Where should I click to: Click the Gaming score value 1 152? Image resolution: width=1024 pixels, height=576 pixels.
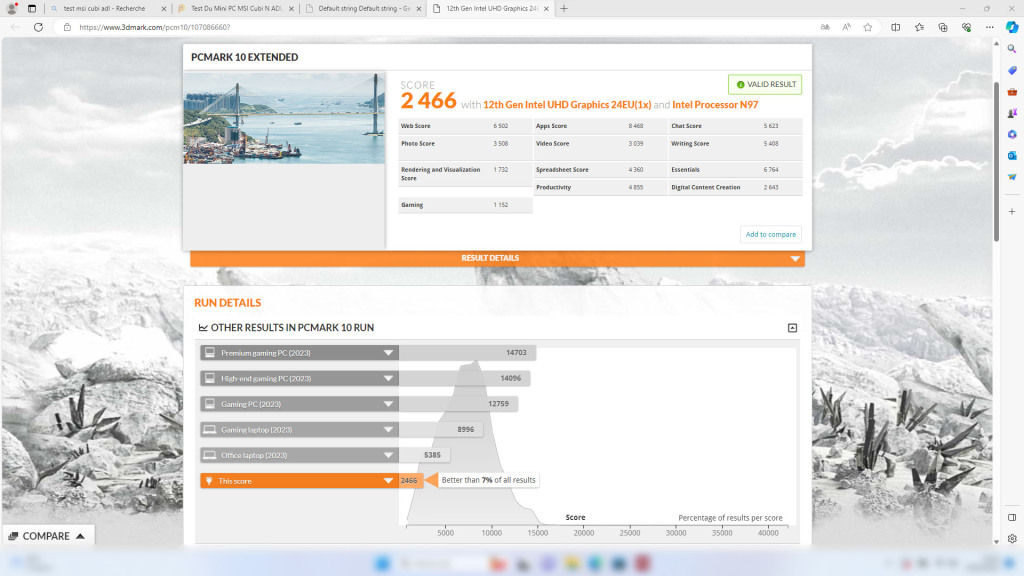coord(500,205)
